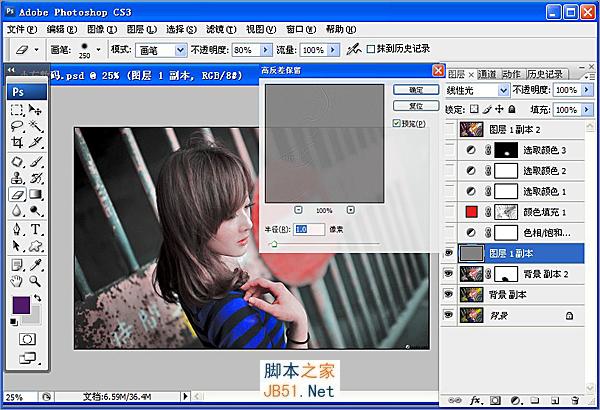Image resolution: width=600 pixels, height=410 pixels.
Task: Zoom in the High Pass preview
Action: (x=351, y=210)
